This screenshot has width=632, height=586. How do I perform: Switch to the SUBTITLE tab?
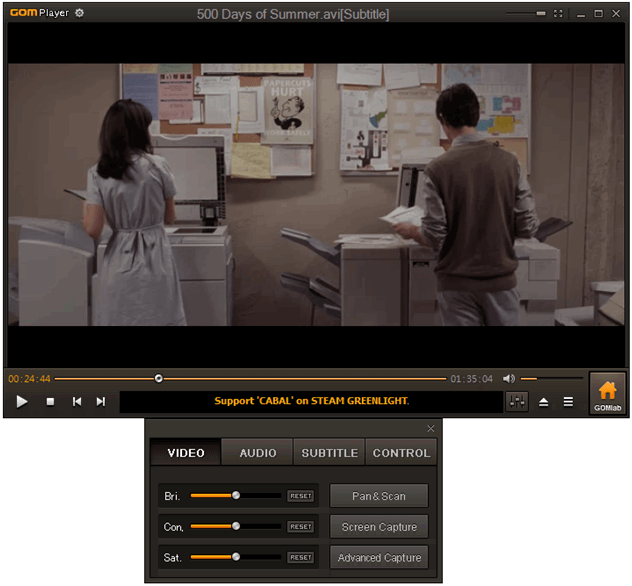329,453
